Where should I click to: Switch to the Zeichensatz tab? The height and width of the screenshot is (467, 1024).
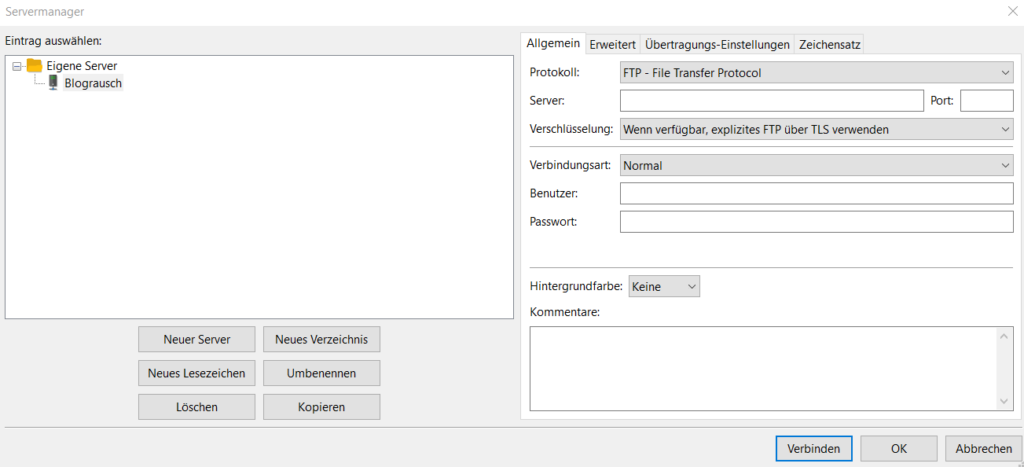point(829,44)
